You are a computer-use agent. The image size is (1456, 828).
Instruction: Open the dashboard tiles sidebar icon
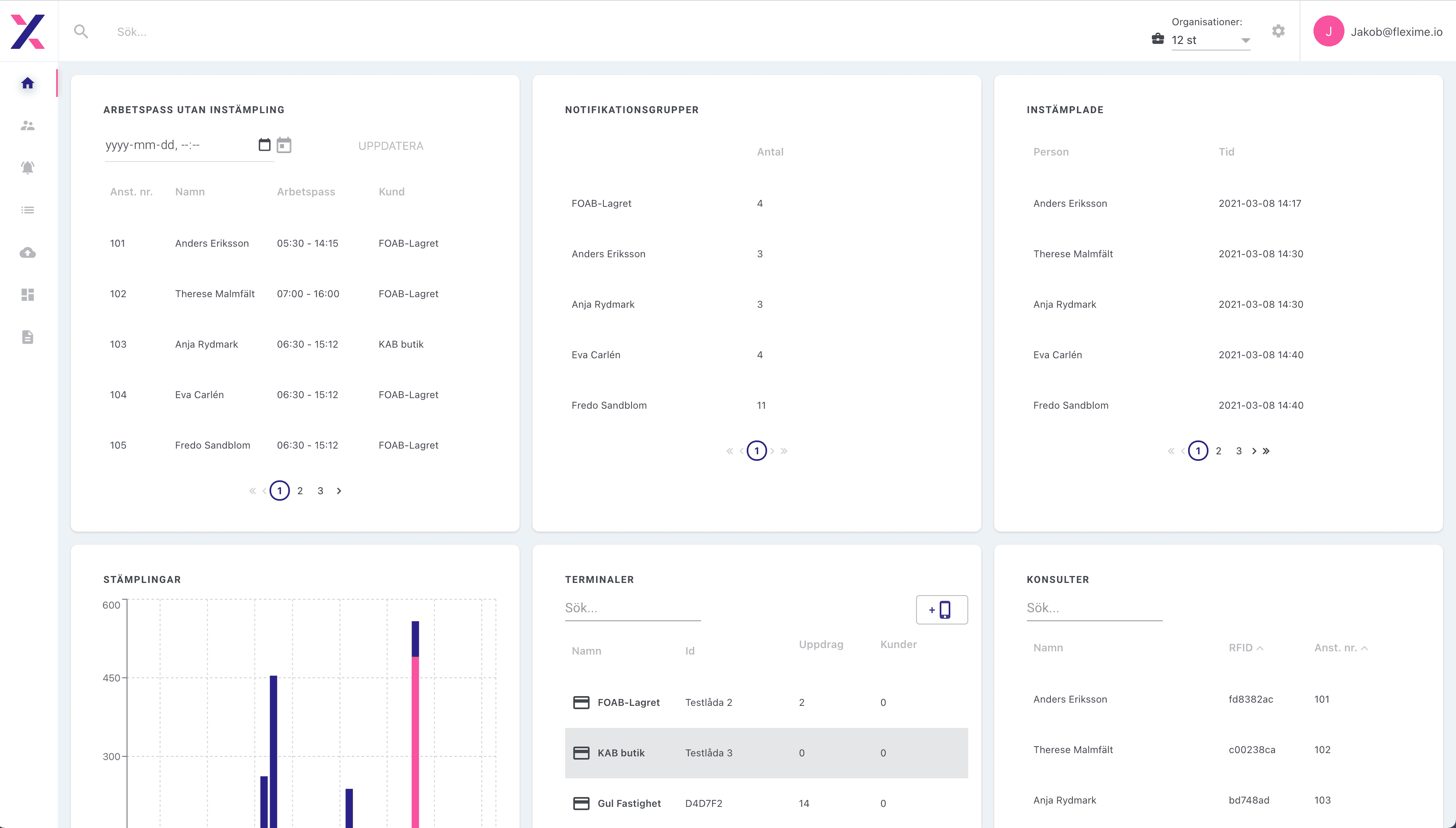tap(27, 295)
